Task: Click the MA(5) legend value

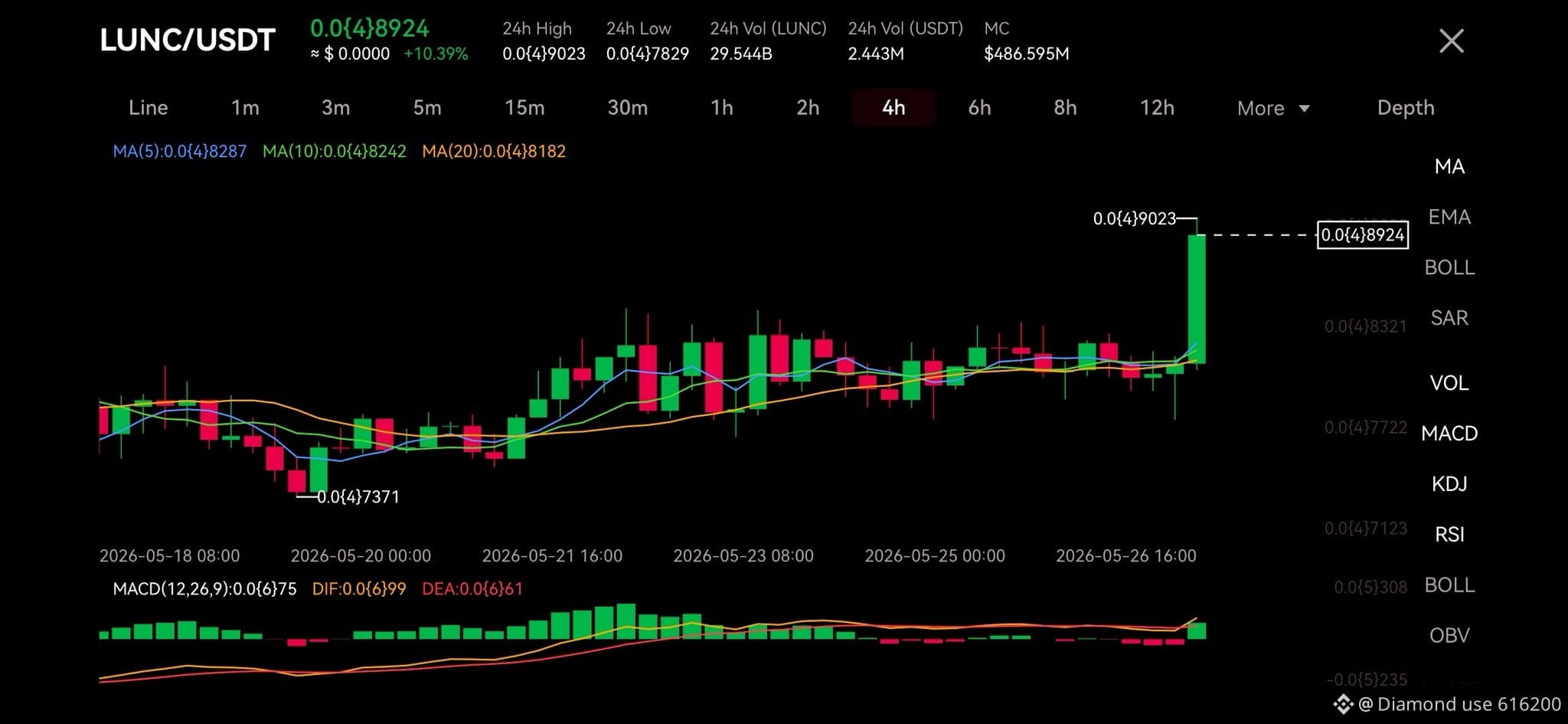Action: click(x=180, y=151)
